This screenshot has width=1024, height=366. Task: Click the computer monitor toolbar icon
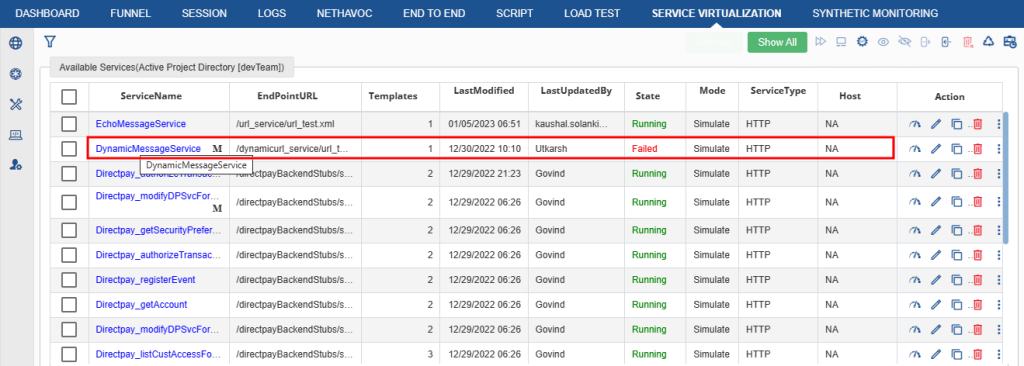pyautogui.click(x=841, y=42)
